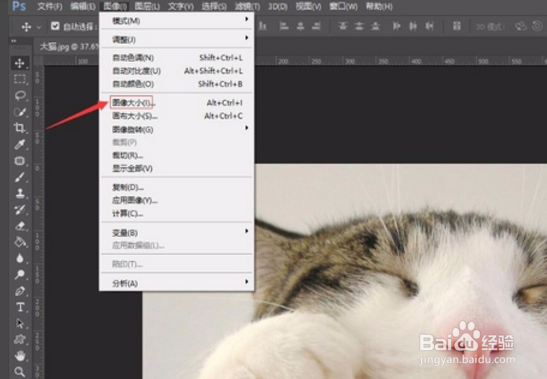Open the tool preset dropdown arrow

[x=39, y=27]
